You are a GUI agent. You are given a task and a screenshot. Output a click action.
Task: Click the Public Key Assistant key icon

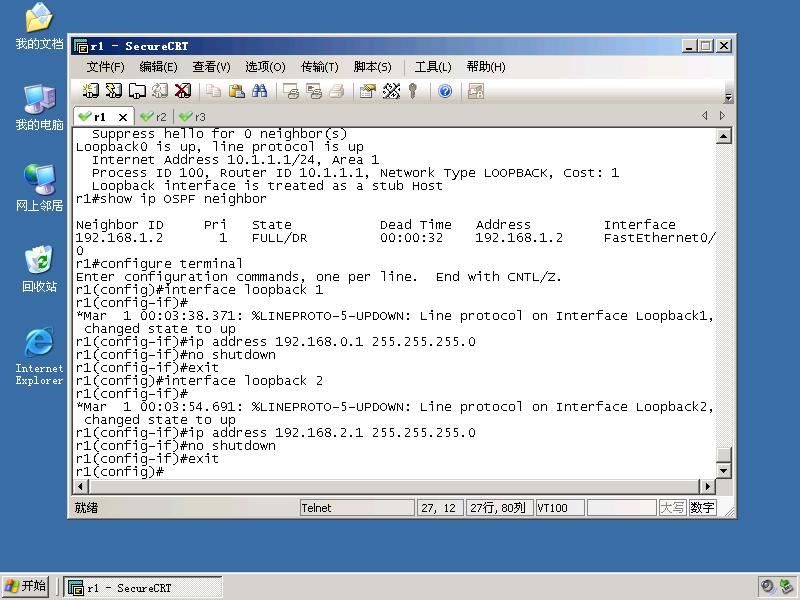[x=413, y=91]
